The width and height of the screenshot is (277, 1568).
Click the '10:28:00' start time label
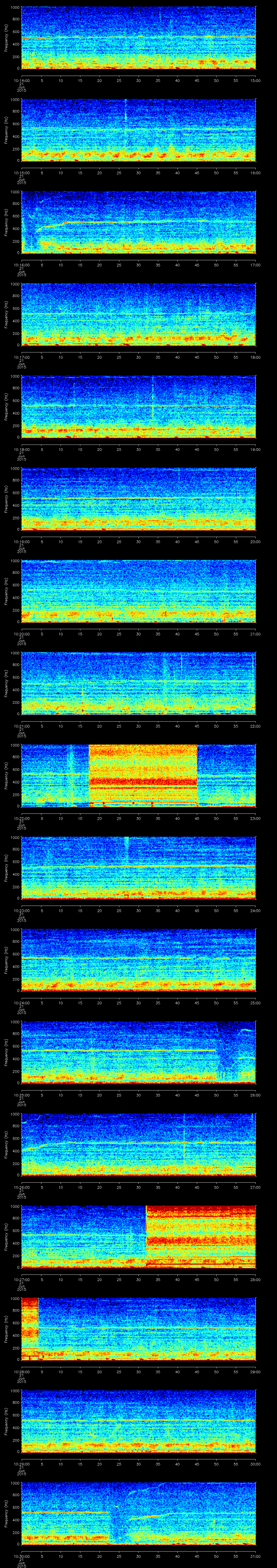21,1371
